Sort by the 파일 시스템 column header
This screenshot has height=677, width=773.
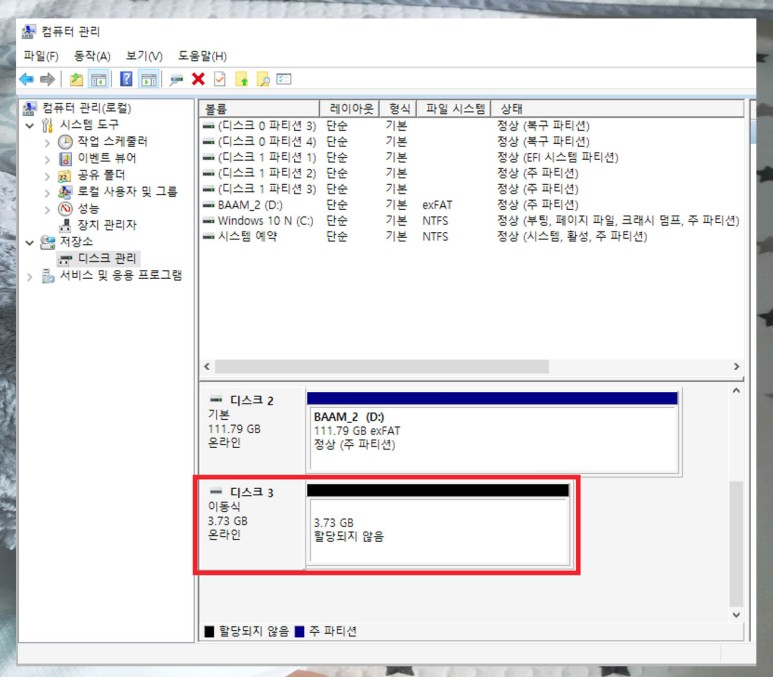coord(454,108)
